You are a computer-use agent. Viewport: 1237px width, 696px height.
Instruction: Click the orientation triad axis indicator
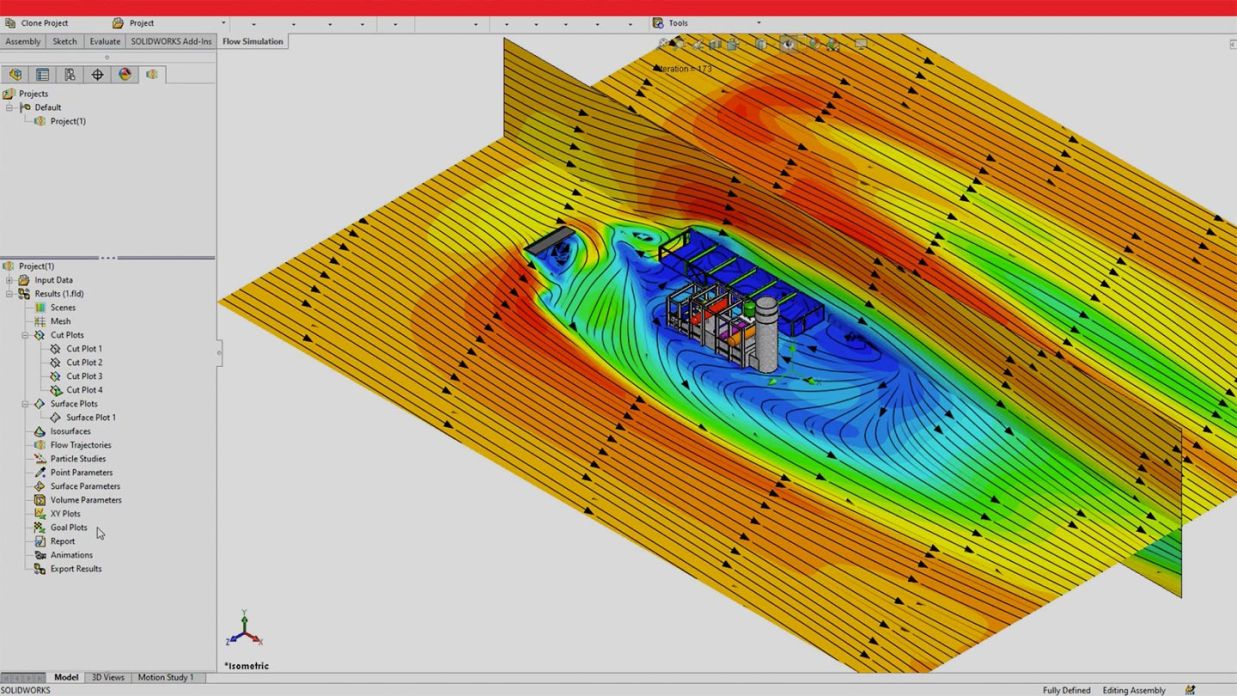(x=244, y=630)
